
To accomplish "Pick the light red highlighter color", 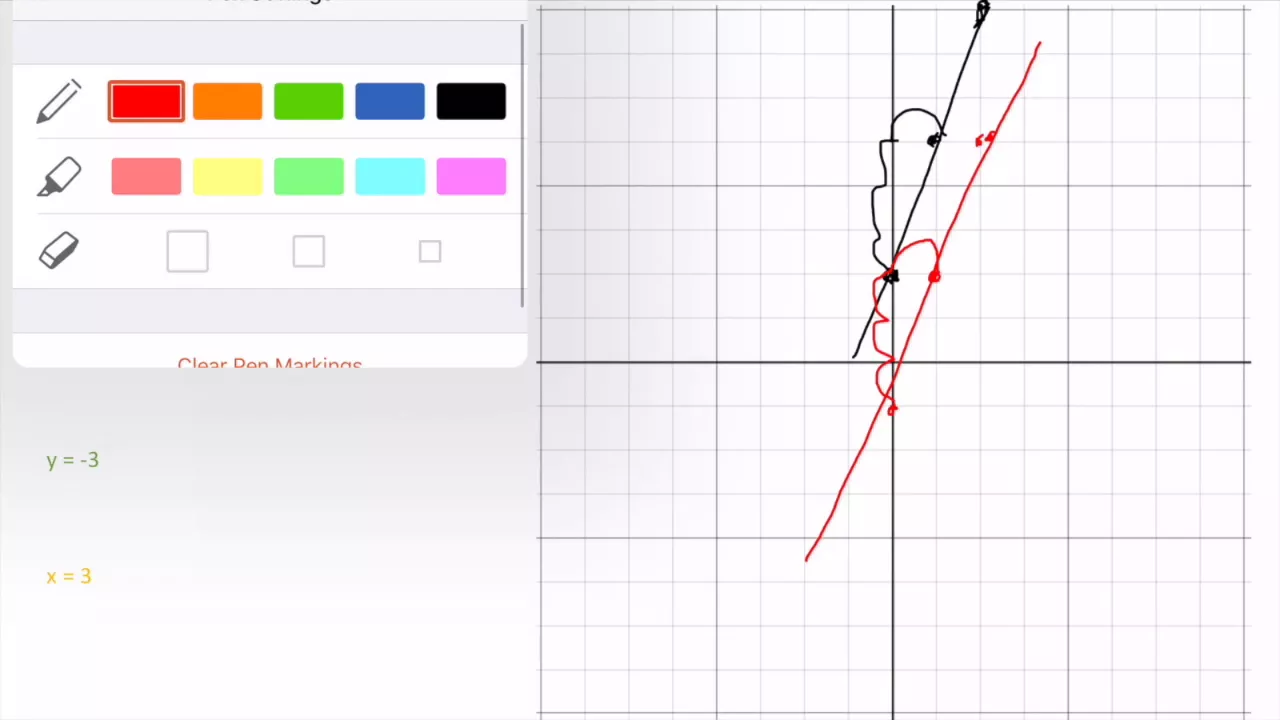I will point(146,177).
